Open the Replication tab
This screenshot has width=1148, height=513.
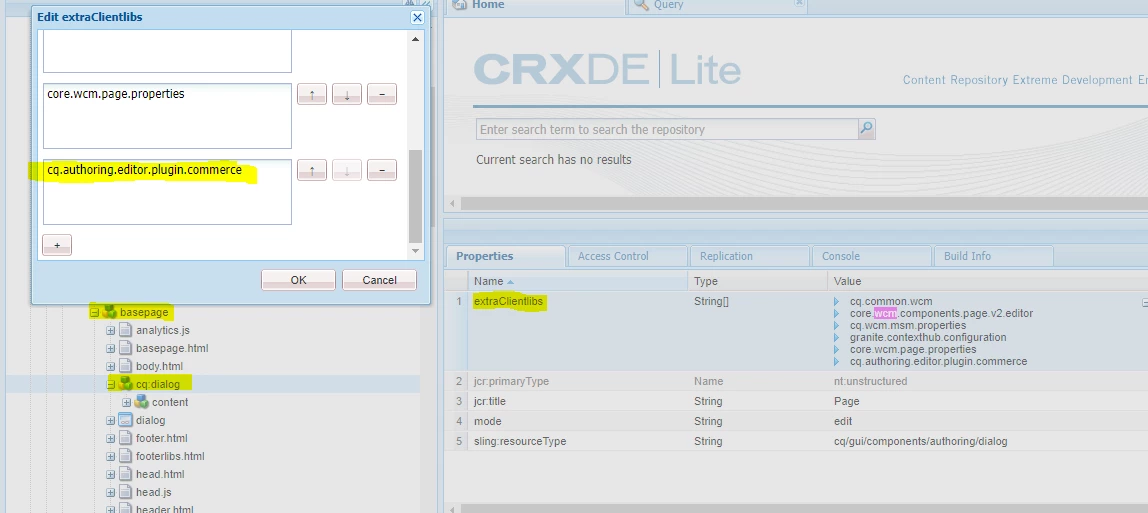pos(750,256)
